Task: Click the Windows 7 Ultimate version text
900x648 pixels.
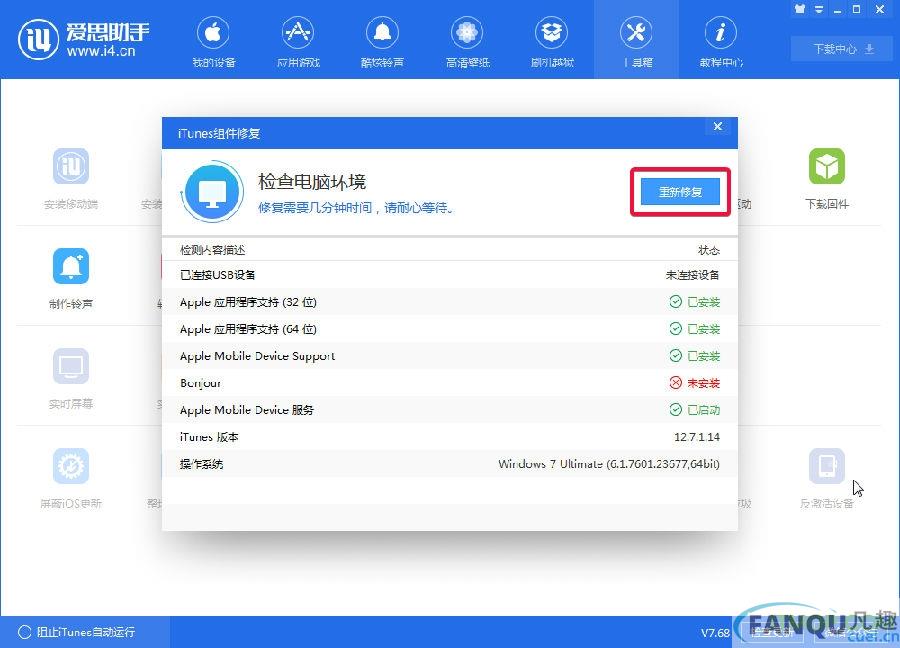Action: 609,464
